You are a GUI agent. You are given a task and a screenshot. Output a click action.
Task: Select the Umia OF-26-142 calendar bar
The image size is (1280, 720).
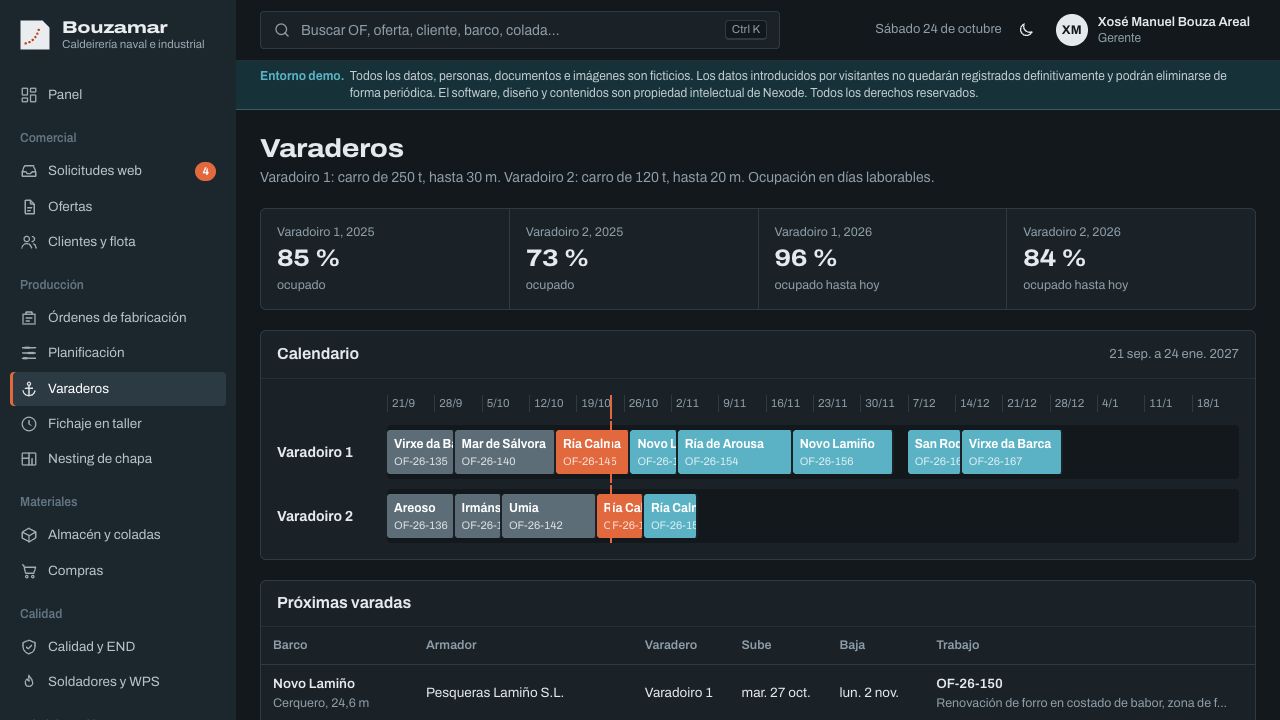pos(548,516)
